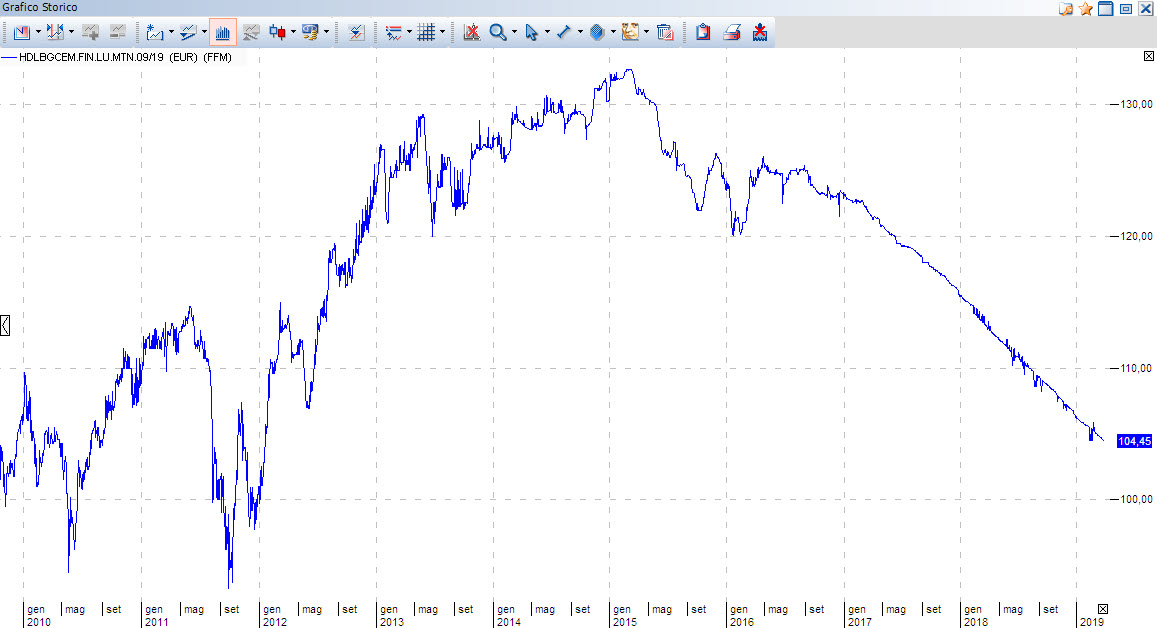The height and width of the screenshot is (628, 1157).
Task: Click the chart delete red X icon
Action: click(x=471, y=33)
